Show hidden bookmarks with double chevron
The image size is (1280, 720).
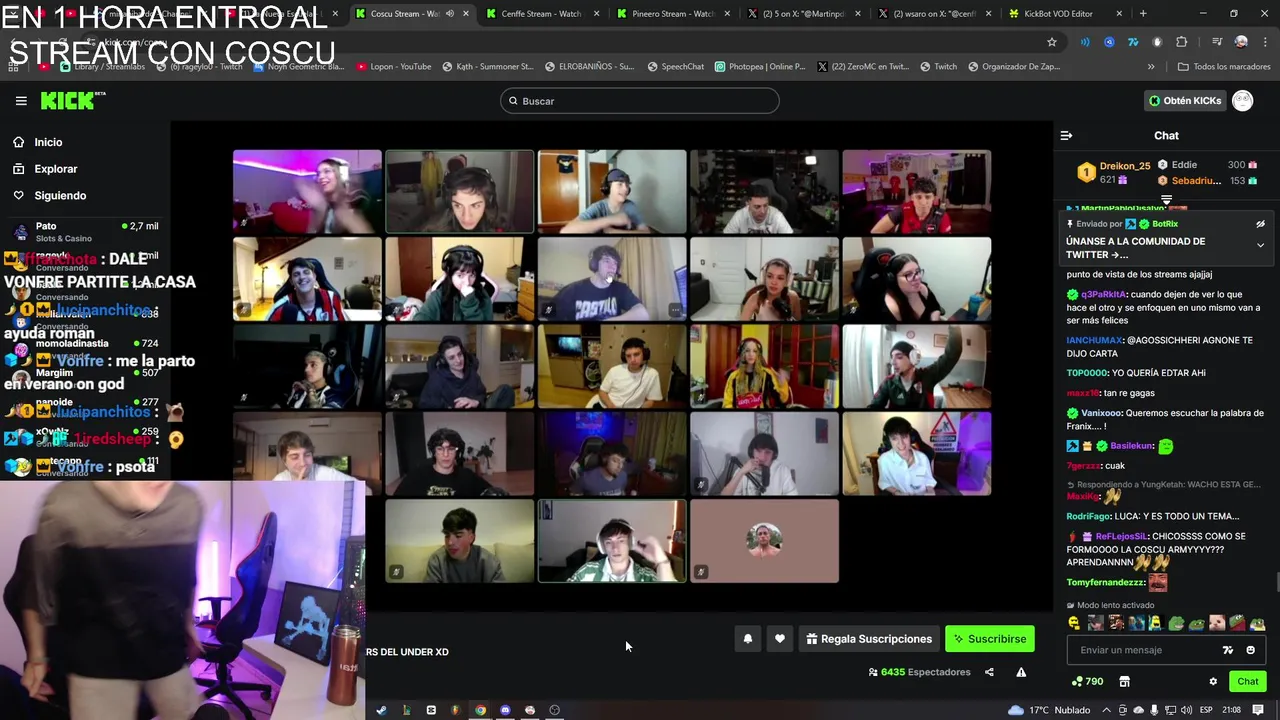1151,67
